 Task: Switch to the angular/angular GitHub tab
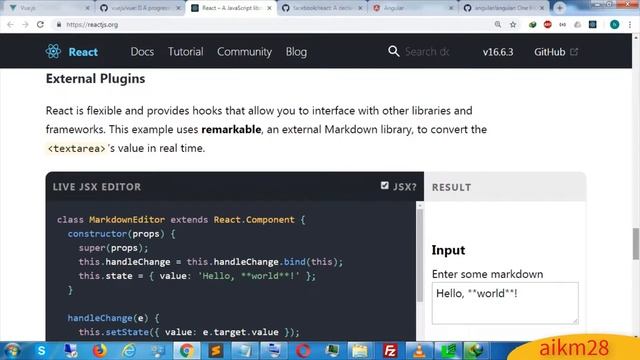point(504,8)
